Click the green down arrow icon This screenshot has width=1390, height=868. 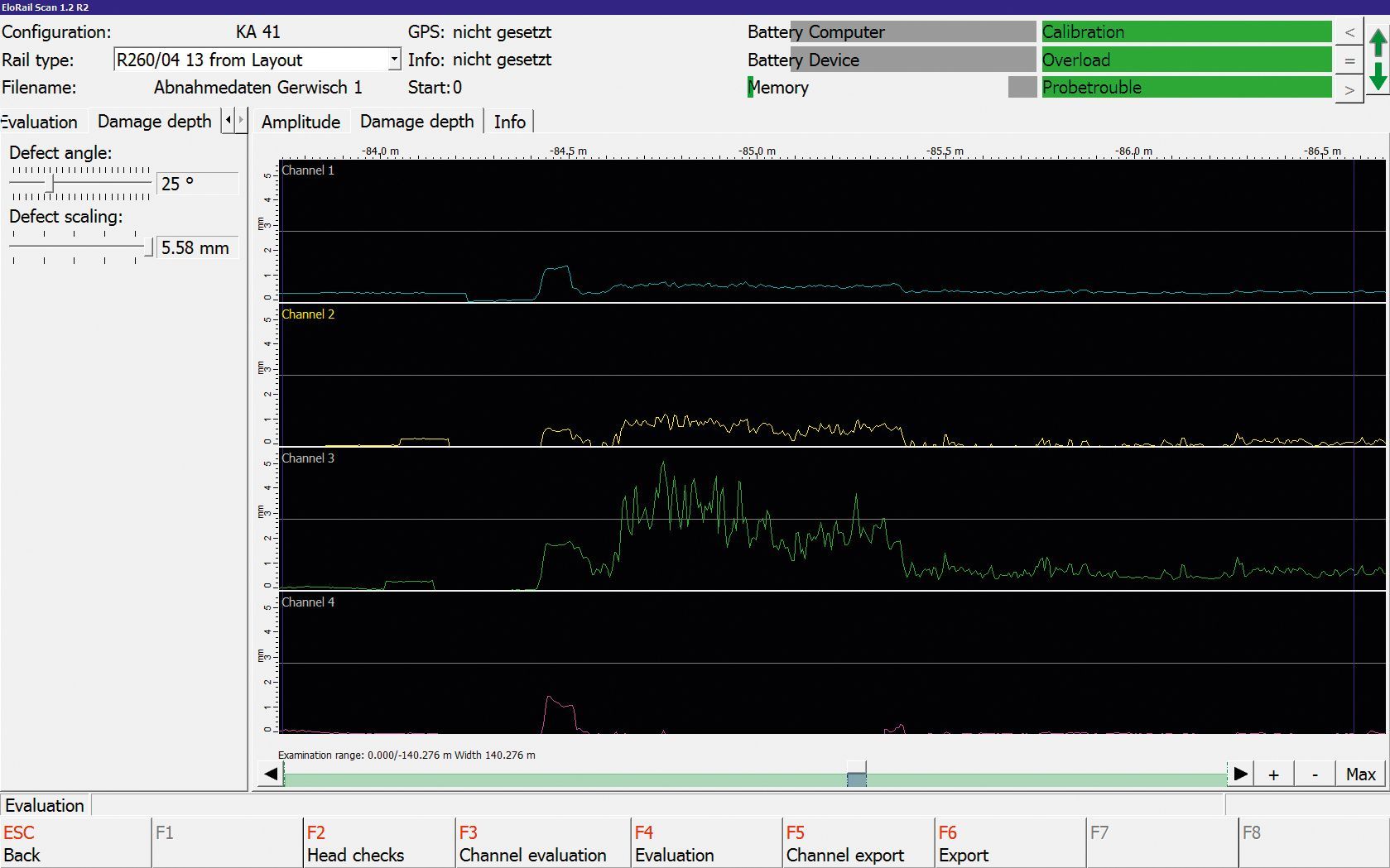click(1378, 77)
